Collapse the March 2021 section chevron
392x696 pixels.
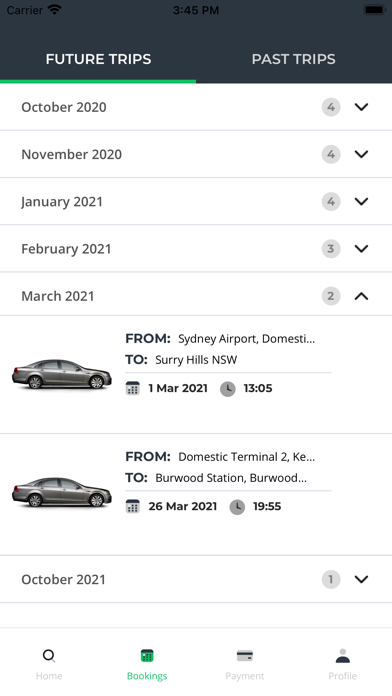[362, 296]
